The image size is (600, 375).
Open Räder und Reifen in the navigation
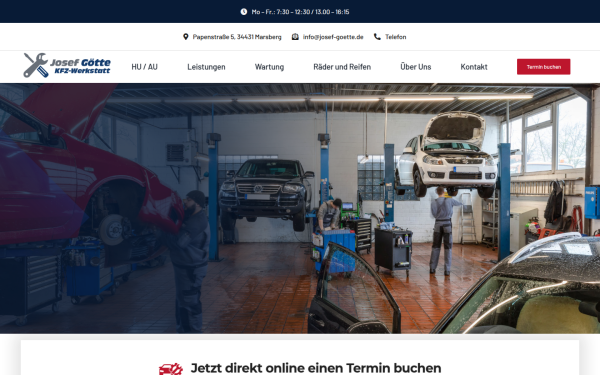coord(342,67)
